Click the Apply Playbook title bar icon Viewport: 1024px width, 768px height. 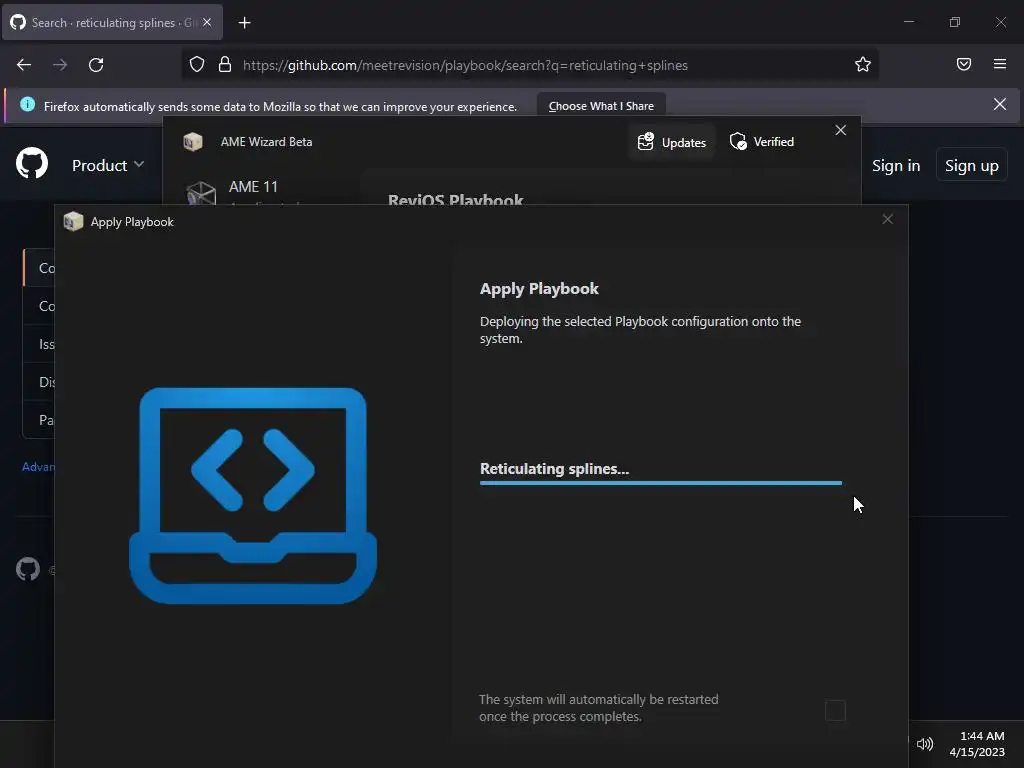73,221
